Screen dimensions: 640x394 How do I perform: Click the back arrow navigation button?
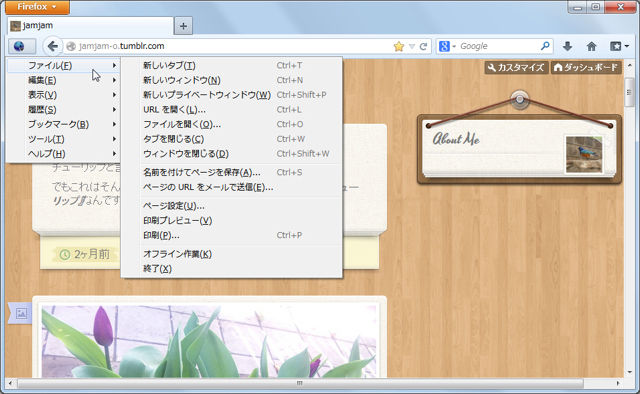coord(53,46)
